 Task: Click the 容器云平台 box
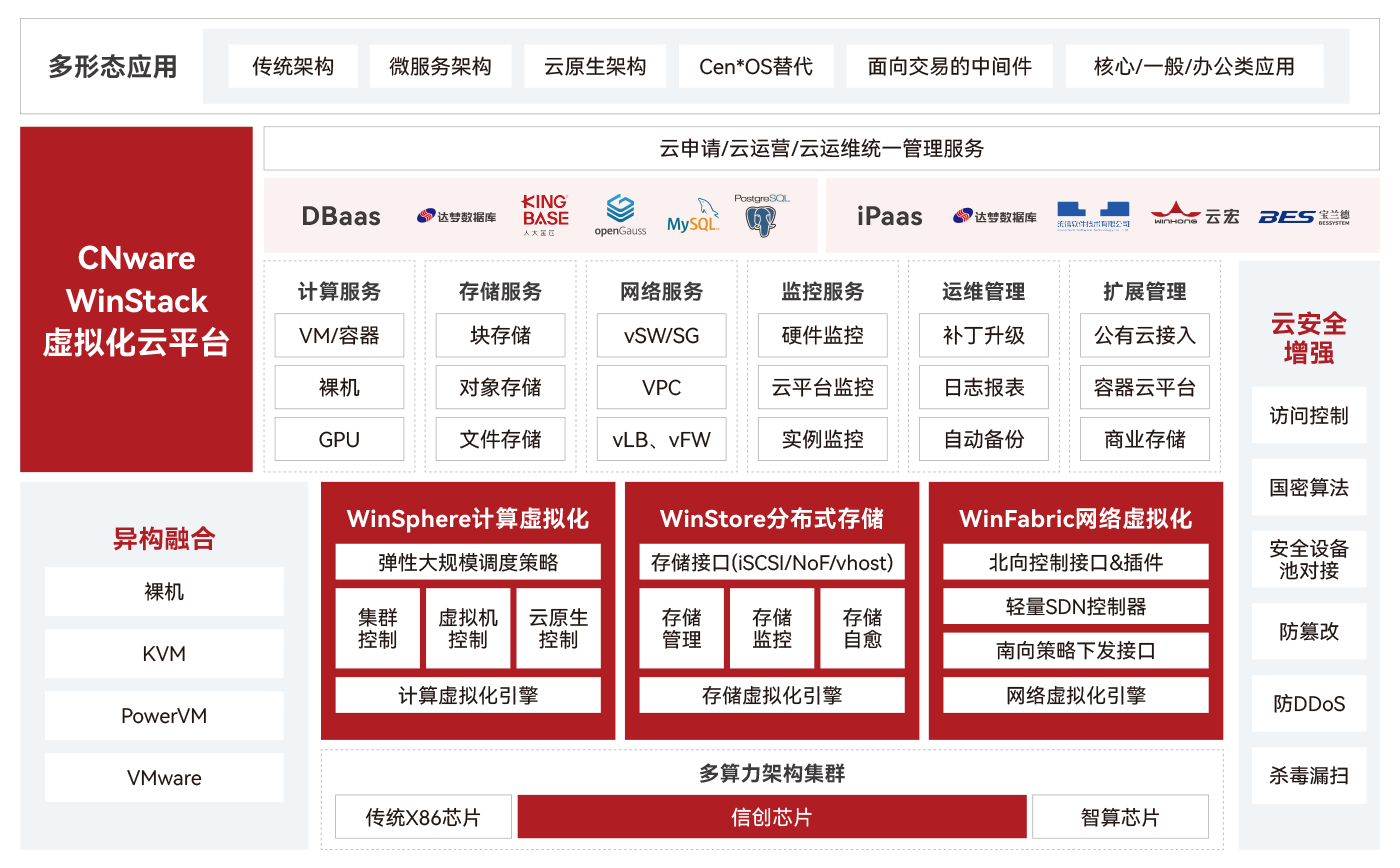(1145, 387)
